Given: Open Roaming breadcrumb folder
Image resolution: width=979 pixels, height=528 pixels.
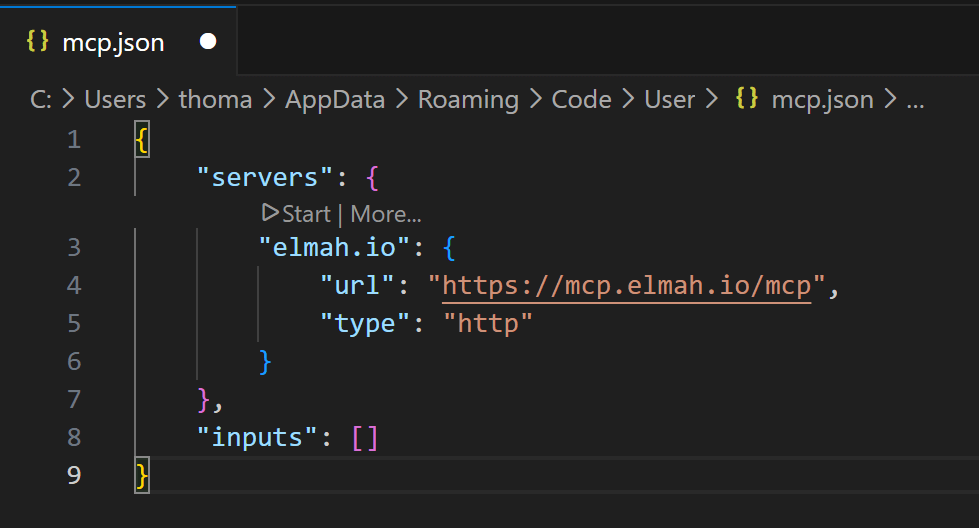Looking at the screenshot, I should pyautogui.click(x=468, y=100).
